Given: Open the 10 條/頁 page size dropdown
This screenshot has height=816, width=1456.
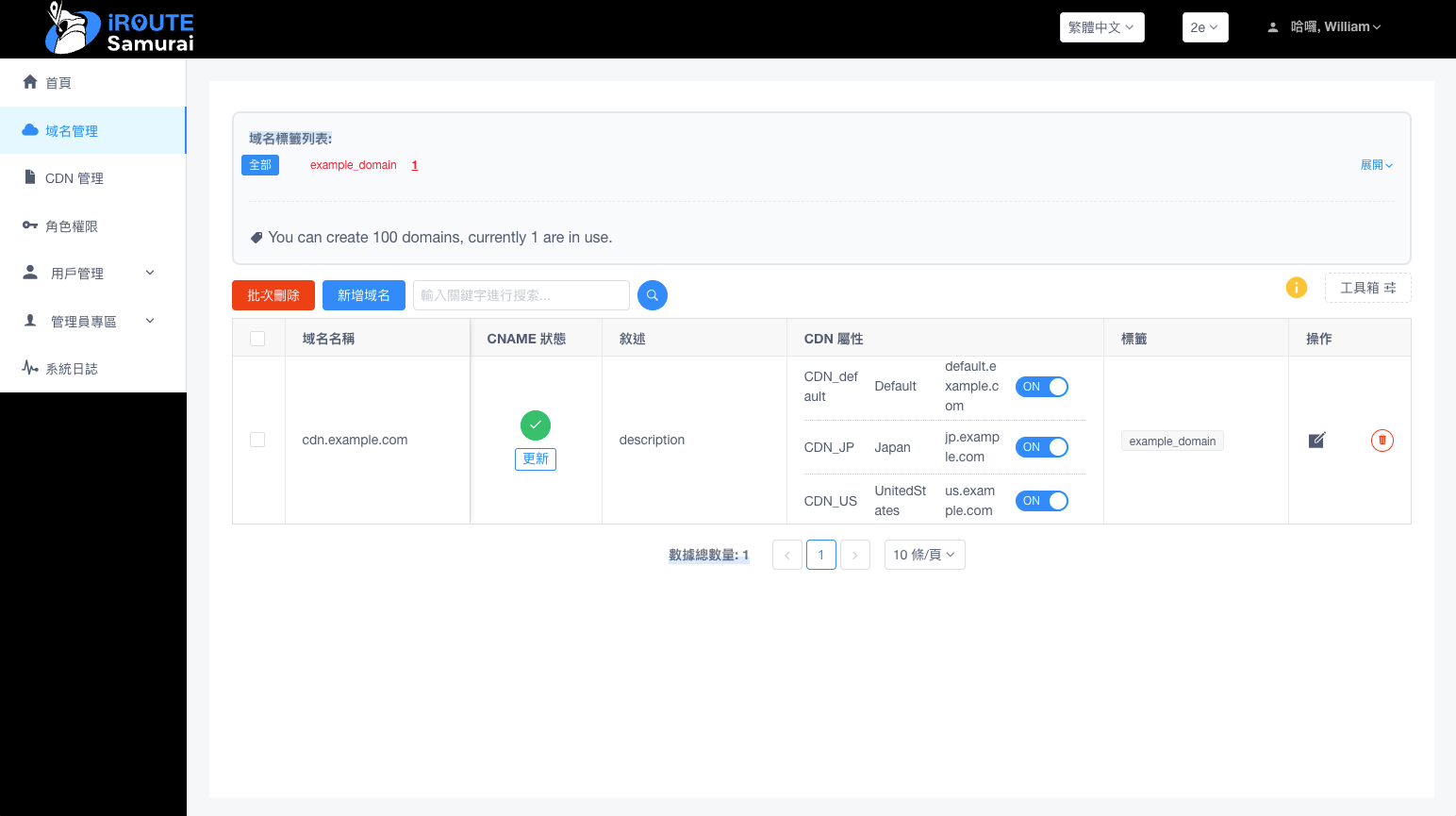Looking at the screenshot, I should coord(923,555).
